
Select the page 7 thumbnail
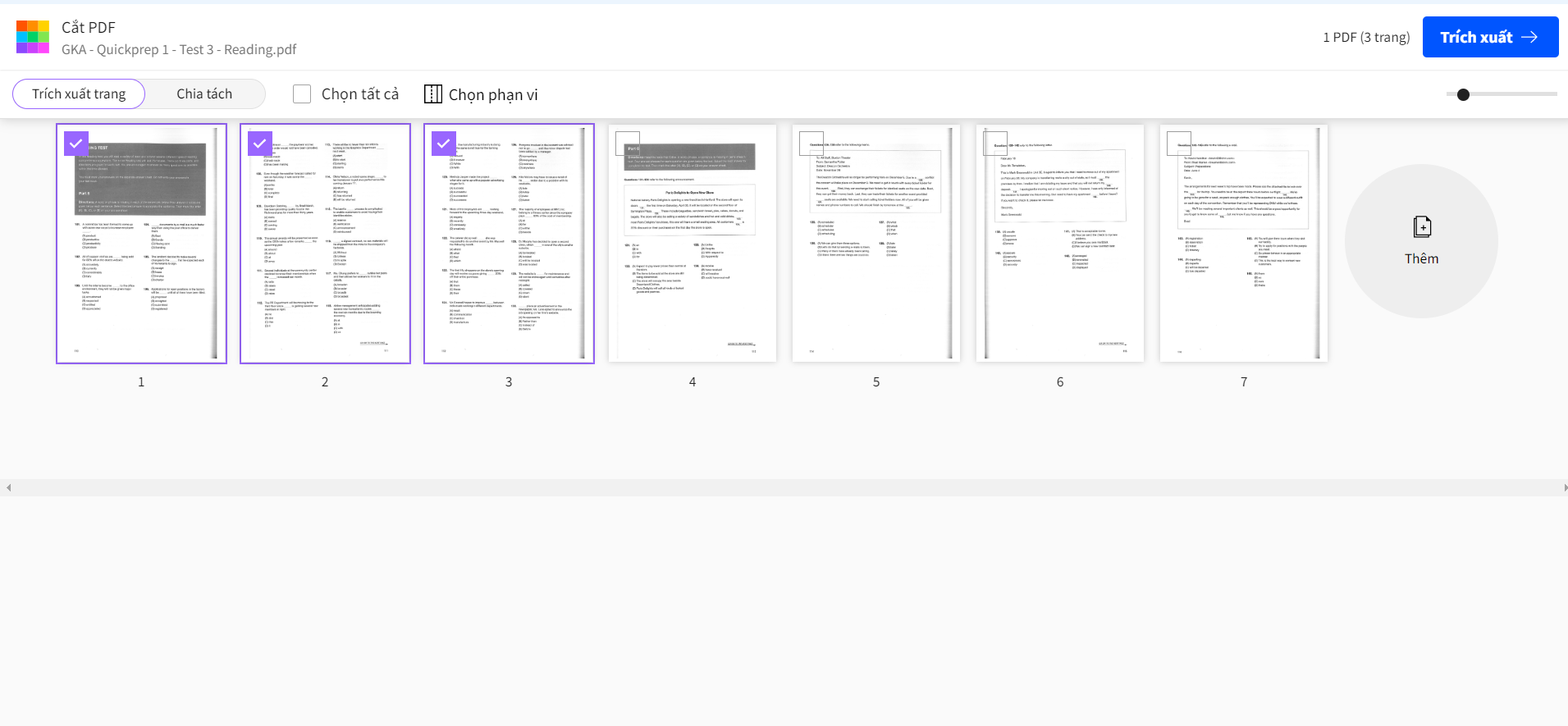(x=1244, y=244)
